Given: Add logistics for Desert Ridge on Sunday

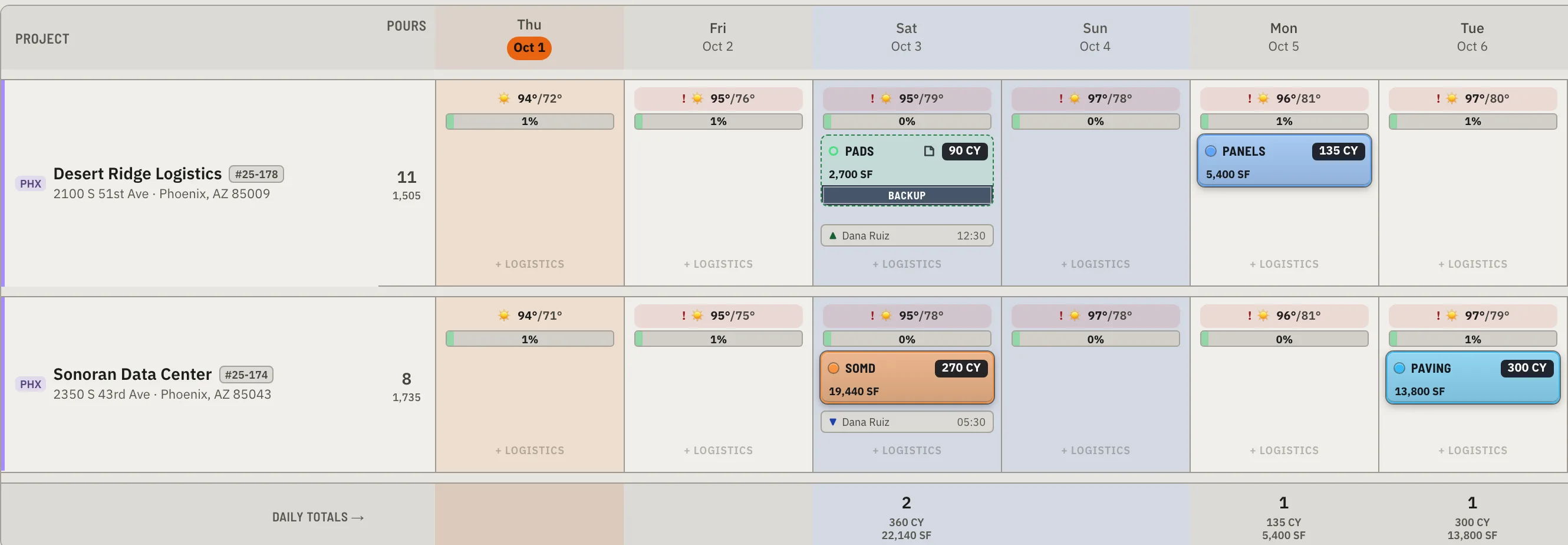Looking at the screenshot, I should pos(1096,264).
